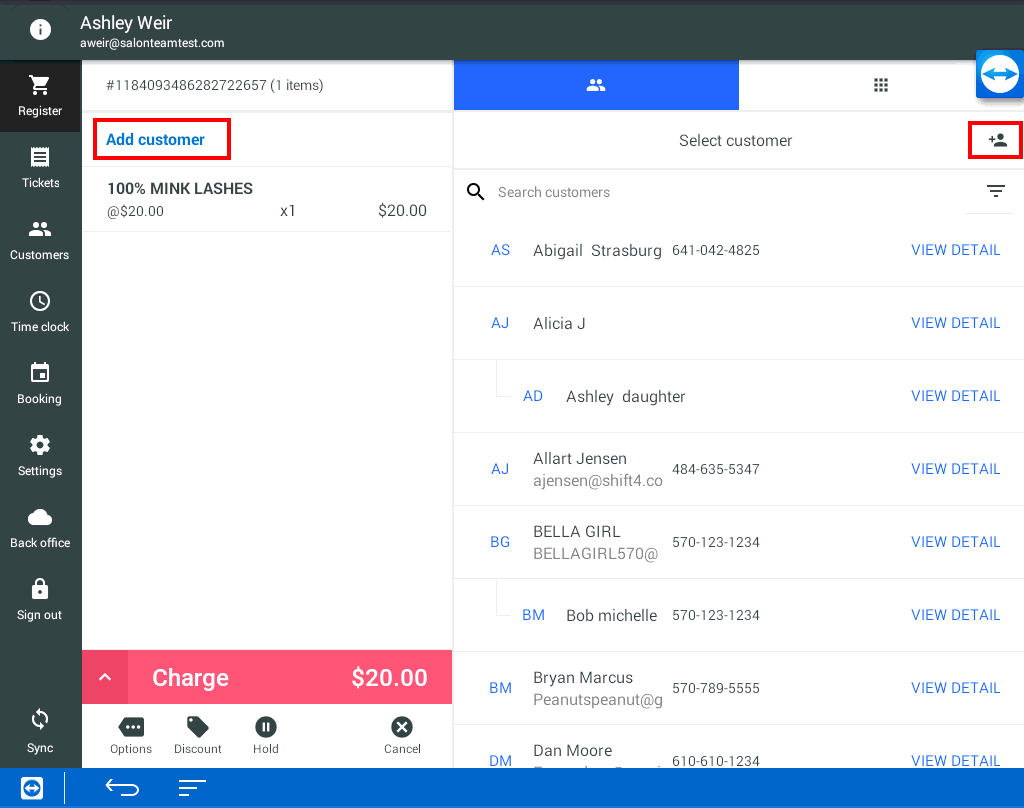Open the customer list filter icon
This screenshot has height=808, width=1024.
pos(995,192)
